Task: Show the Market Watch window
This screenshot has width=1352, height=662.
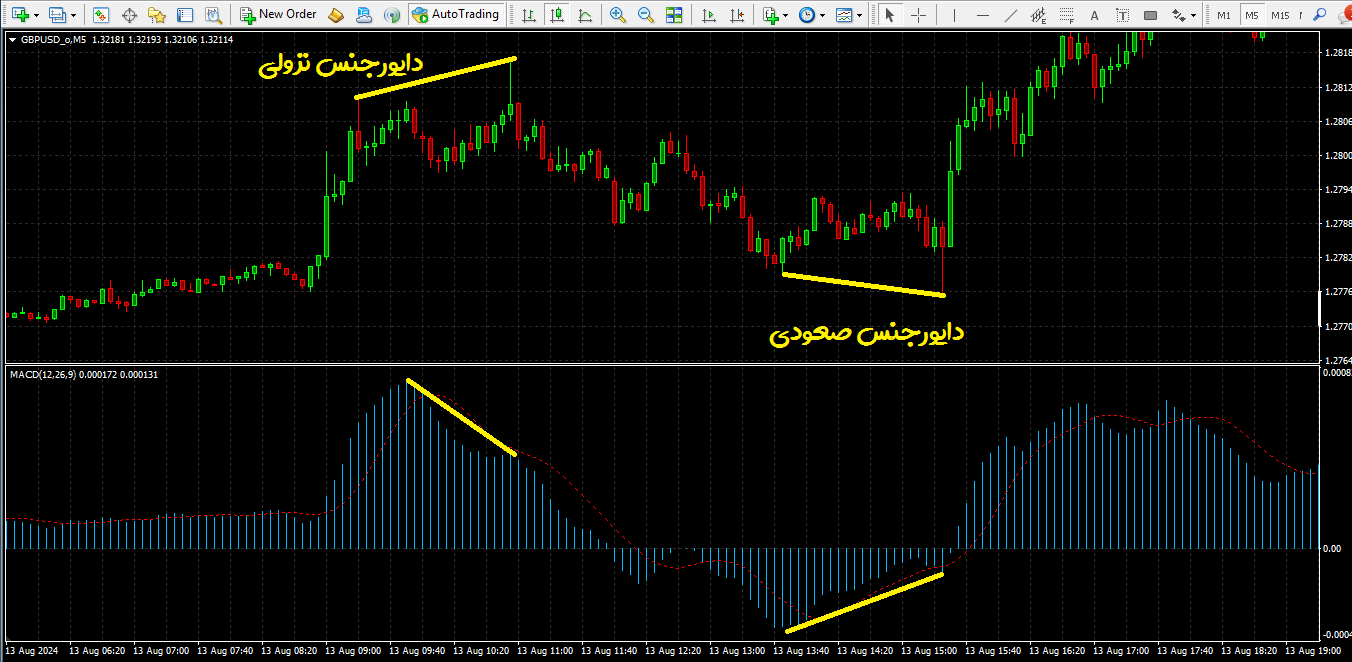Action: click(101, 15)
